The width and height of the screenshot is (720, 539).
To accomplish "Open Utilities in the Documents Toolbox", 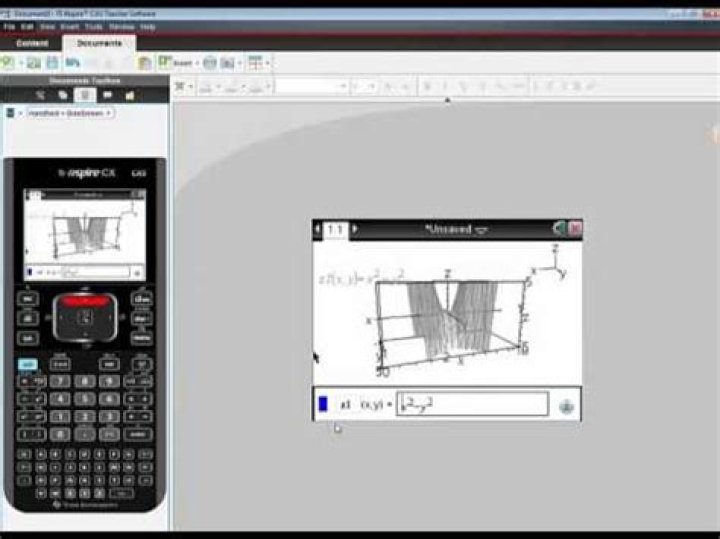I will 107,95.
